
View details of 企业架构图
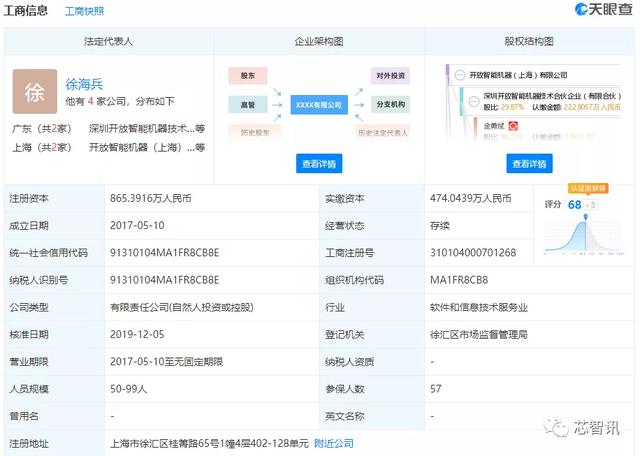click(319, 164)
